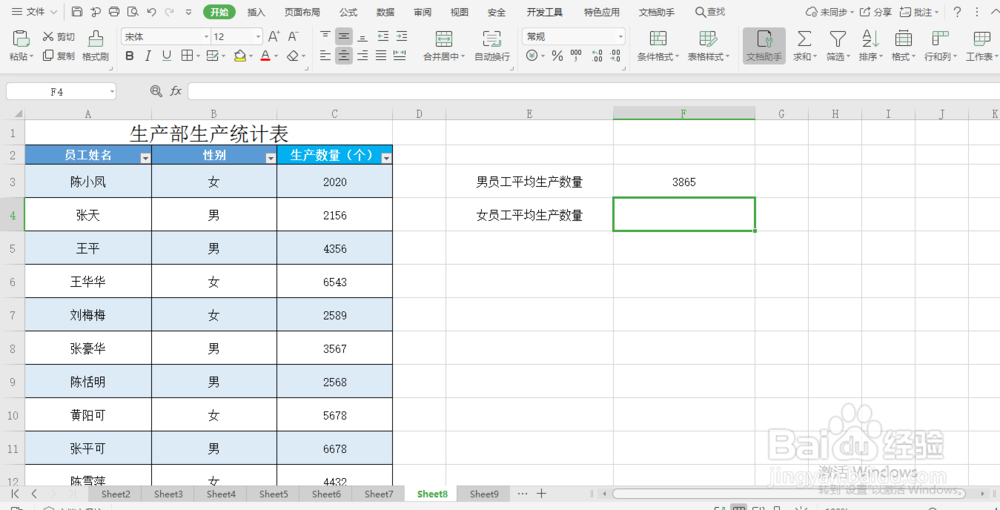Click the Save icon in quick toolbar
The width and height of the screenshot is (1000, 510).
(77, 12)
